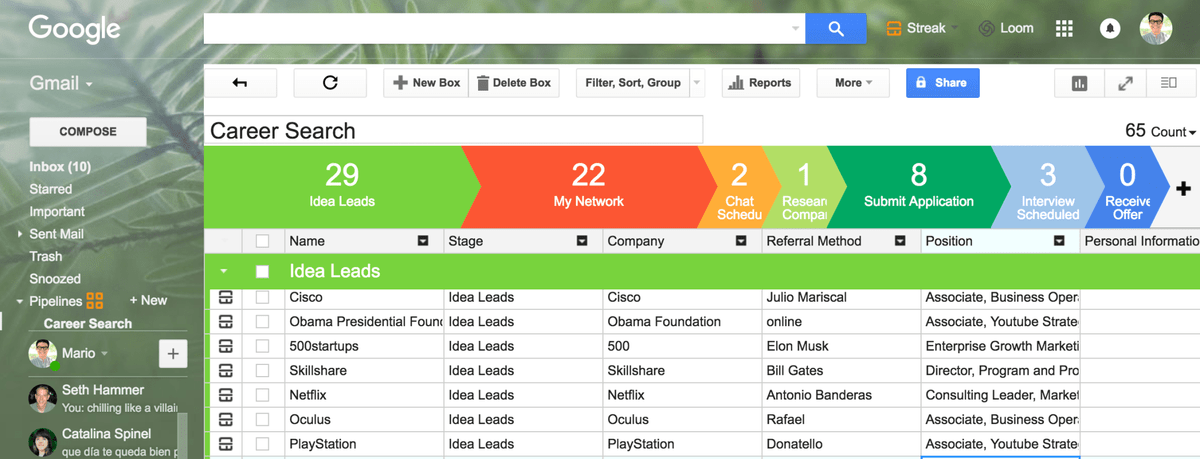Viewport: 1200px width, 459px height.
Task: Check the 500startups row checkbox
Action: coord(263,346)
